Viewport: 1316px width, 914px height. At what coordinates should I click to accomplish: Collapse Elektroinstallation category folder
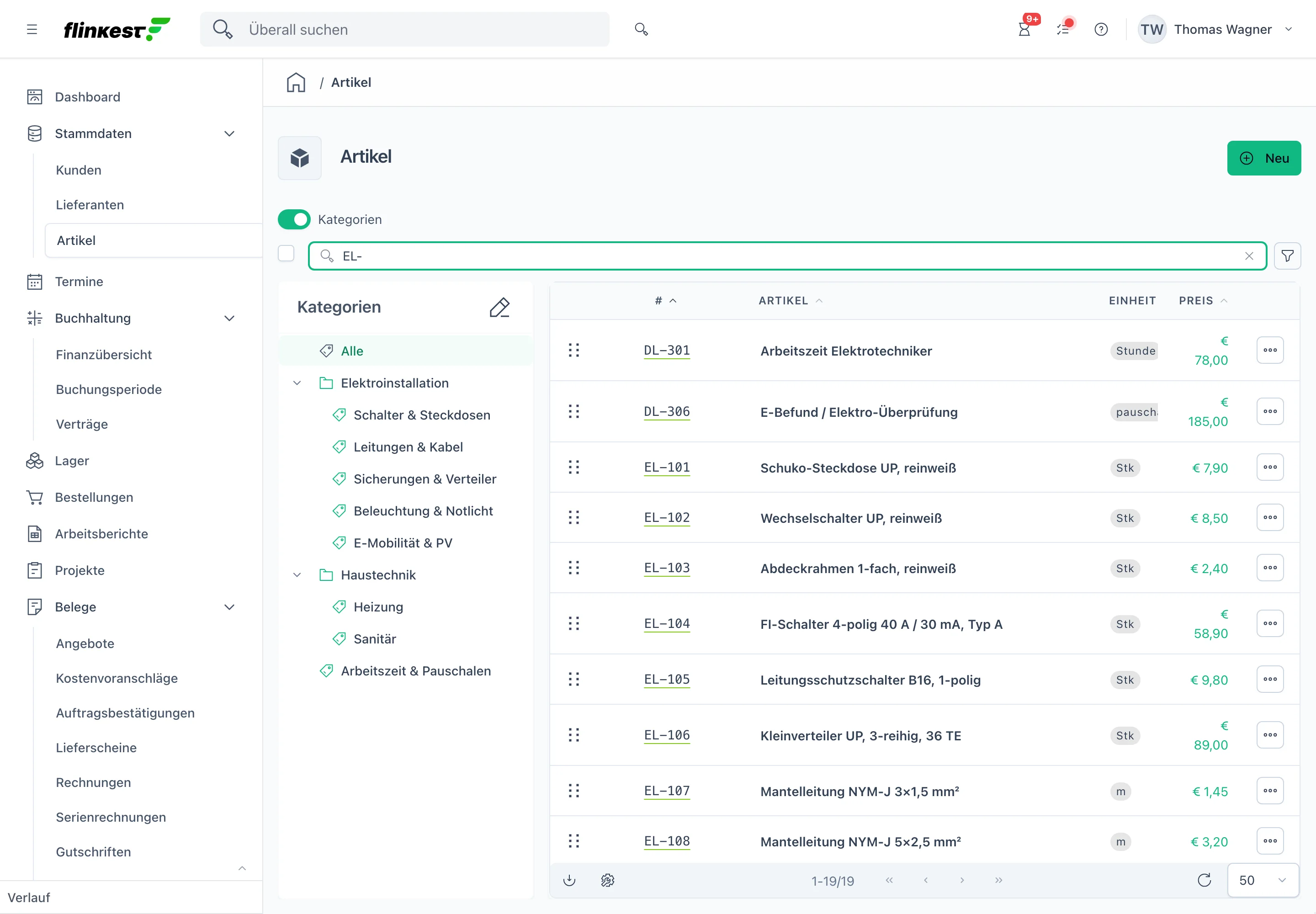pos(297,383)
